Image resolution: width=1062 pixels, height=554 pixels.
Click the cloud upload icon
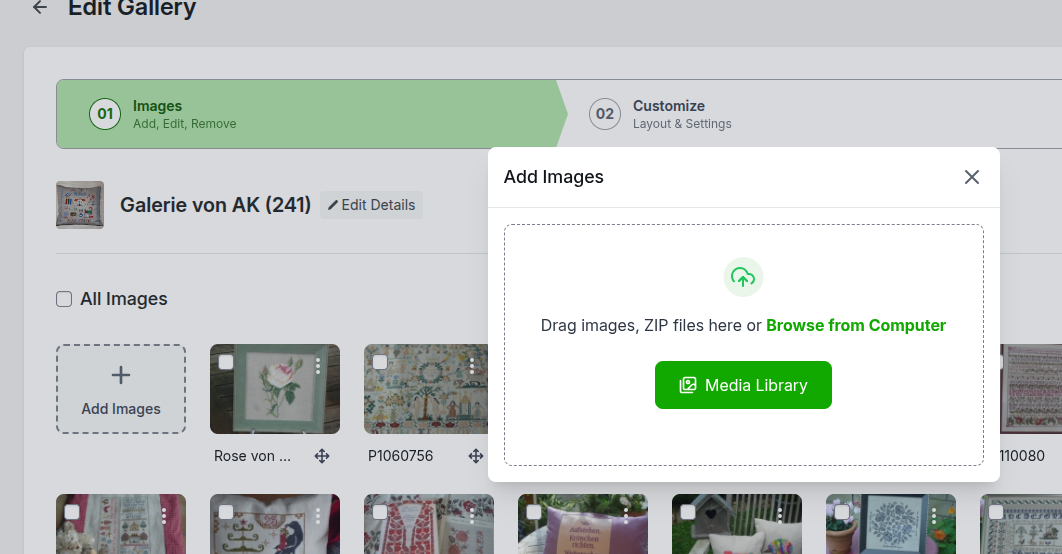(743, 277)
